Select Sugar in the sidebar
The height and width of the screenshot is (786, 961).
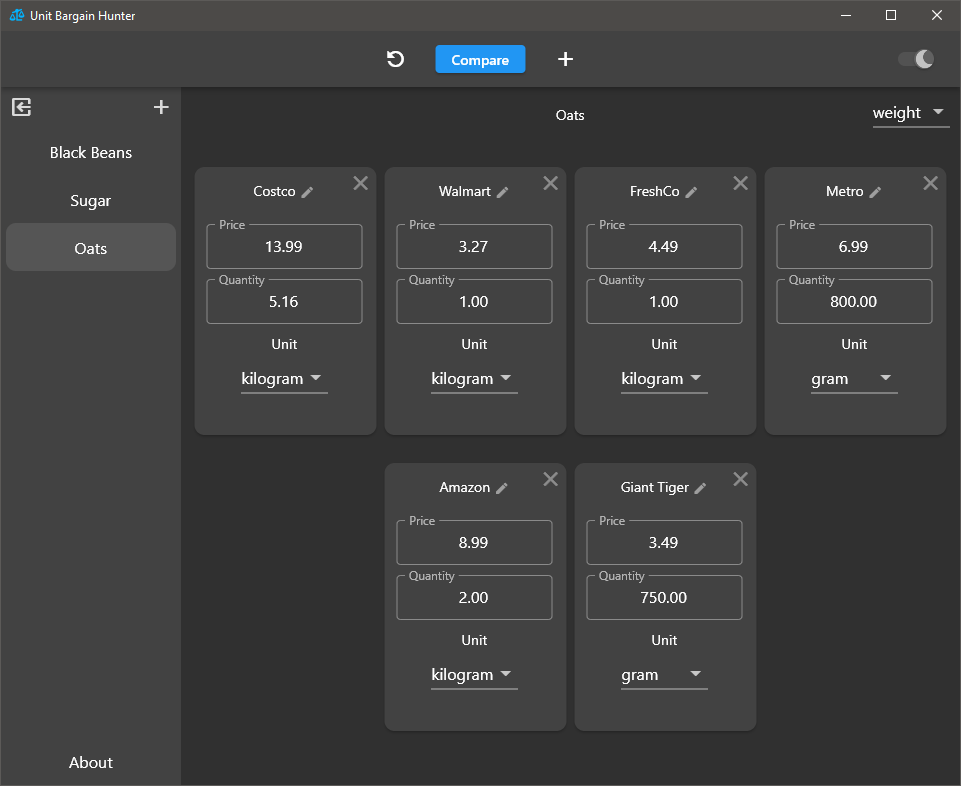click(91, 200)
